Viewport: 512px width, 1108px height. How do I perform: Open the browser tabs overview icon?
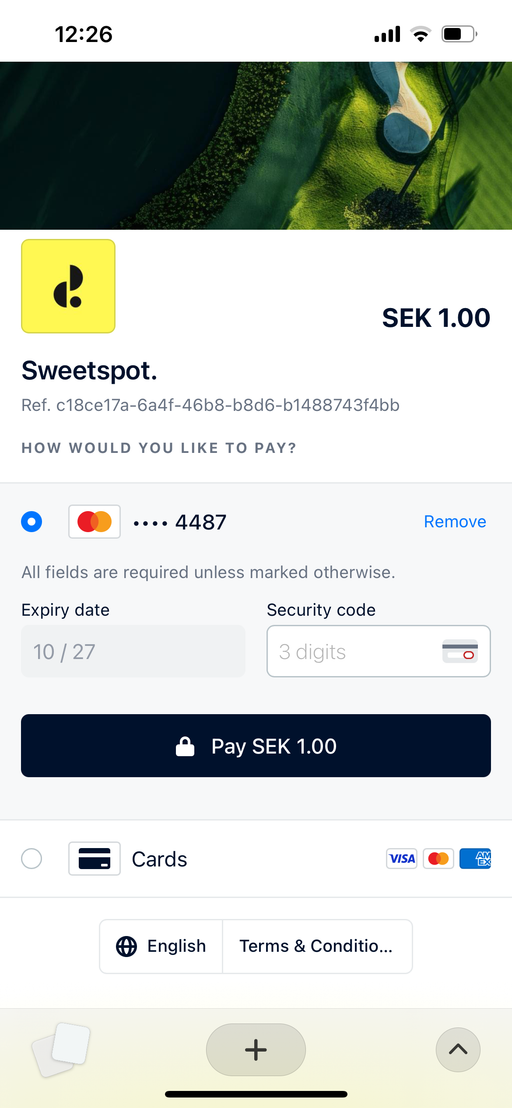tap(61, 1049)
